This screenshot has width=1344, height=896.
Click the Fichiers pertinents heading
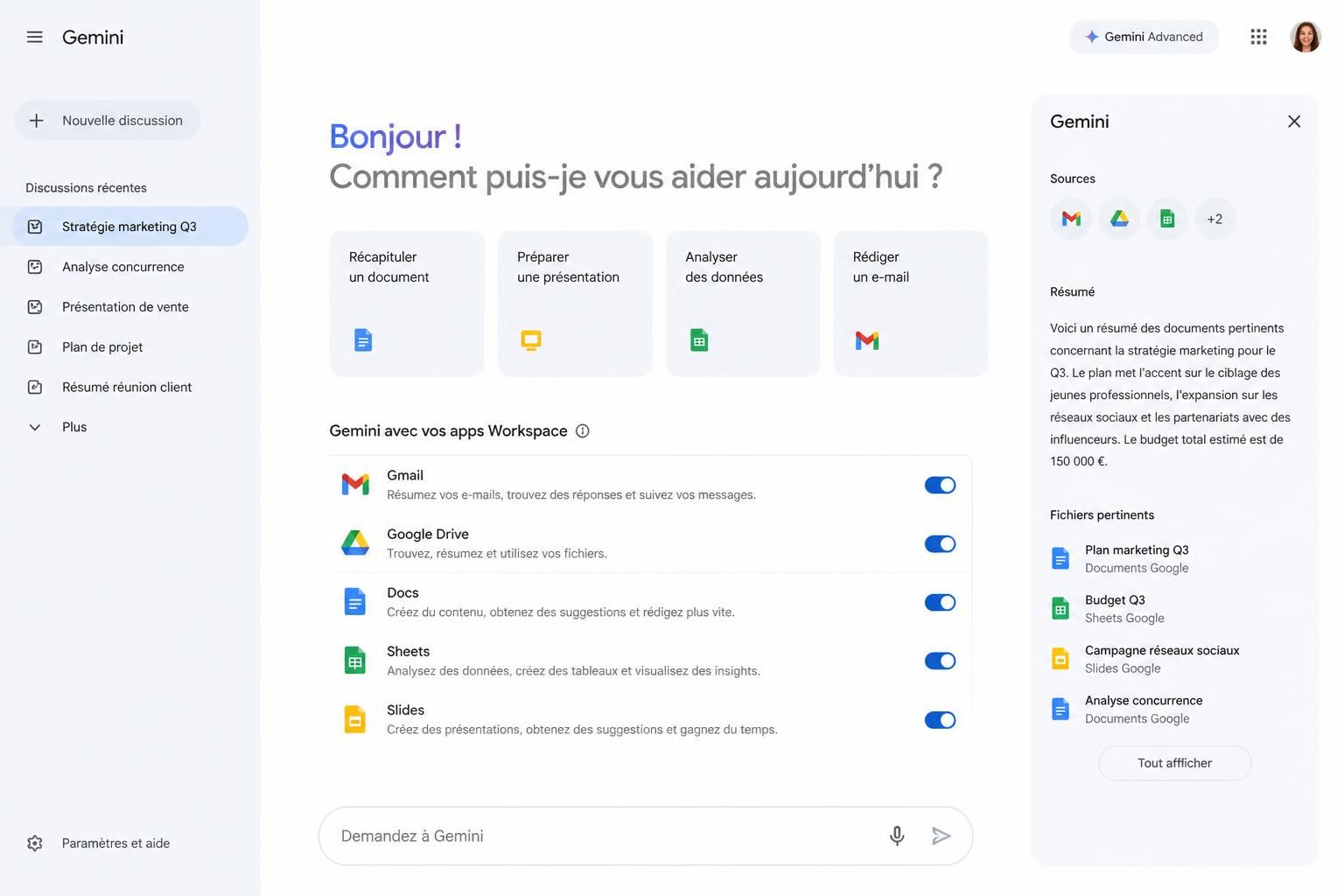point(1102,514)
